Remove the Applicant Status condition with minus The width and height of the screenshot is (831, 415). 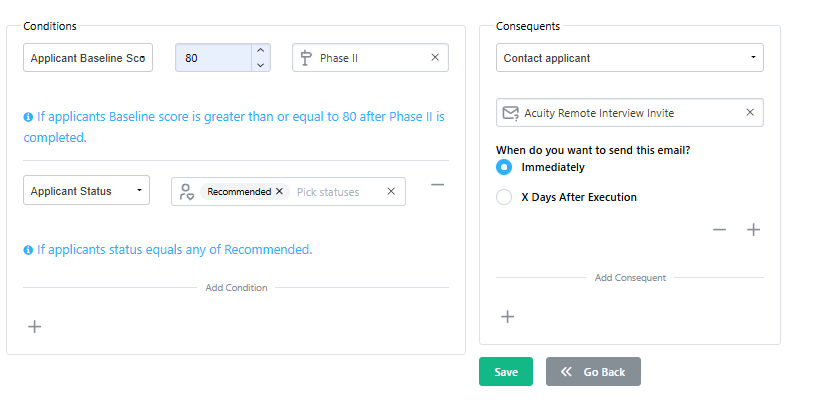coord(437,184)
